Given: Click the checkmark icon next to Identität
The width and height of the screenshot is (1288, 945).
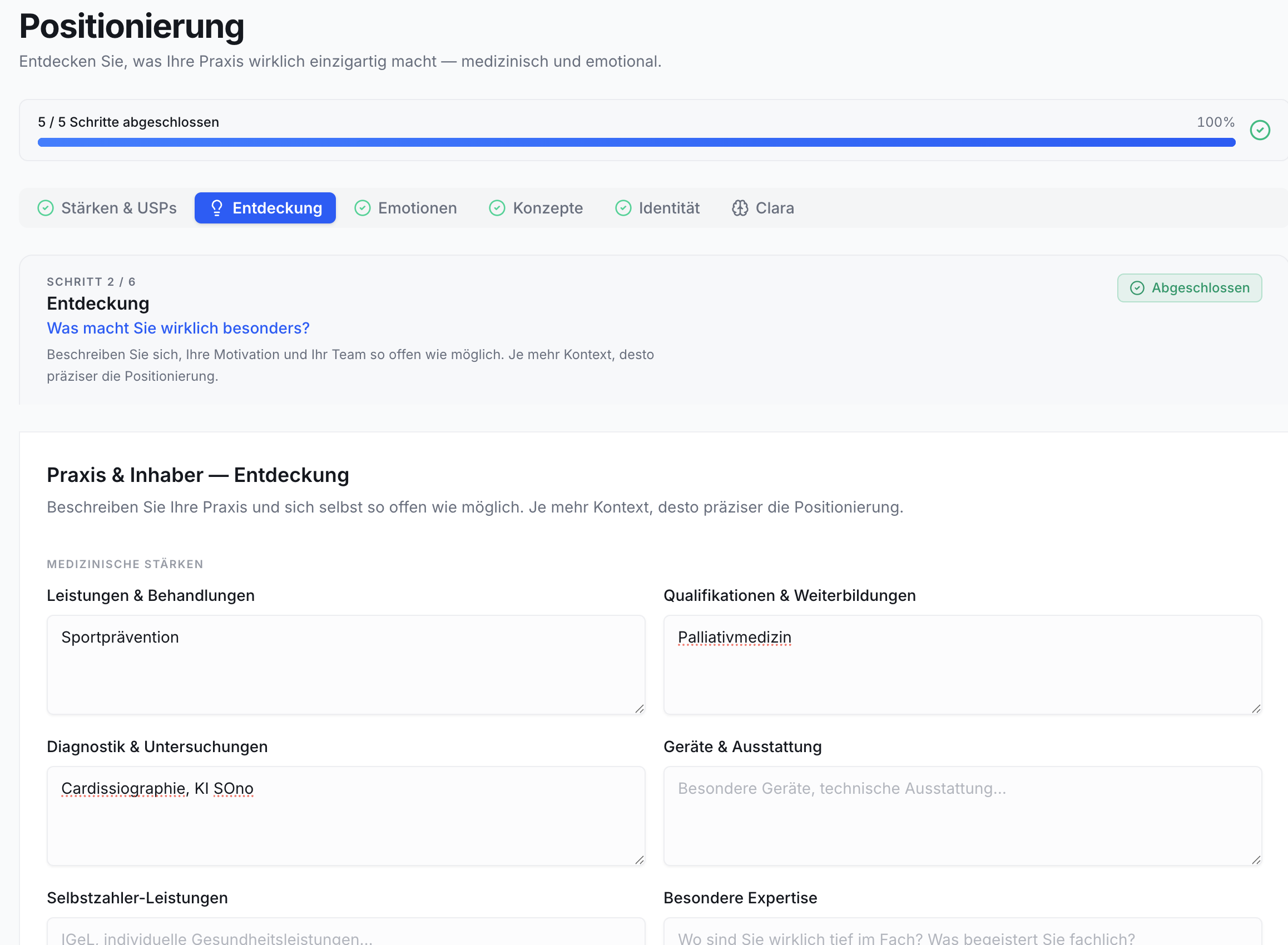Looking at the screenshot, I should (623, 208).
